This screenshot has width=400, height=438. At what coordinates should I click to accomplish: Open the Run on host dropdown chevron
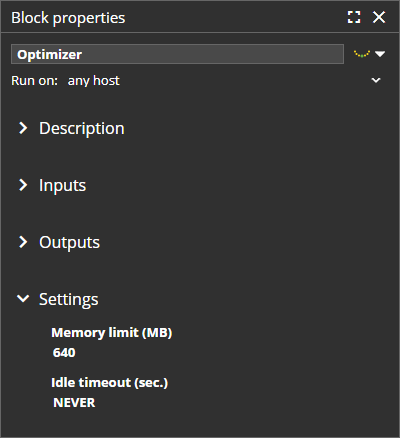click(x=376, y=80)
